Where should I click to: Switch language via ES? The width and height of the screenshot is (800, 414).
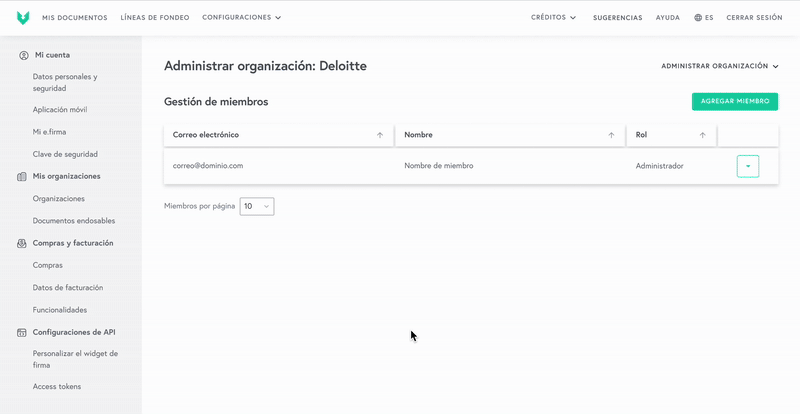coord(709,17)
